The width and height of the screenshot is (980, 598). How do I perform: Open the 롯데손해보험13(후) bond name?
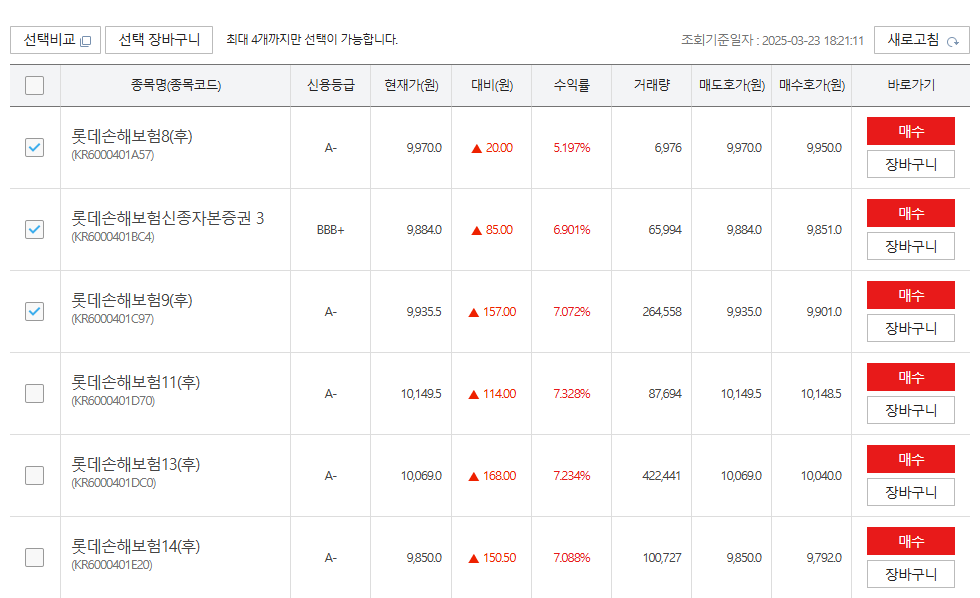136,464
